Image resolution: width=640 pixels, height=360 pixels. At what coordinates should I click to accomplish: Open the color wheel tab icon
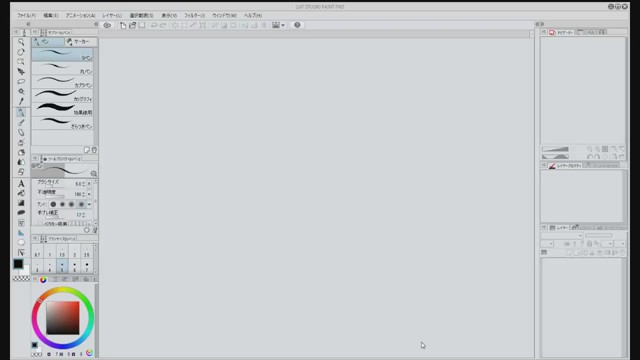click(43, 280)
